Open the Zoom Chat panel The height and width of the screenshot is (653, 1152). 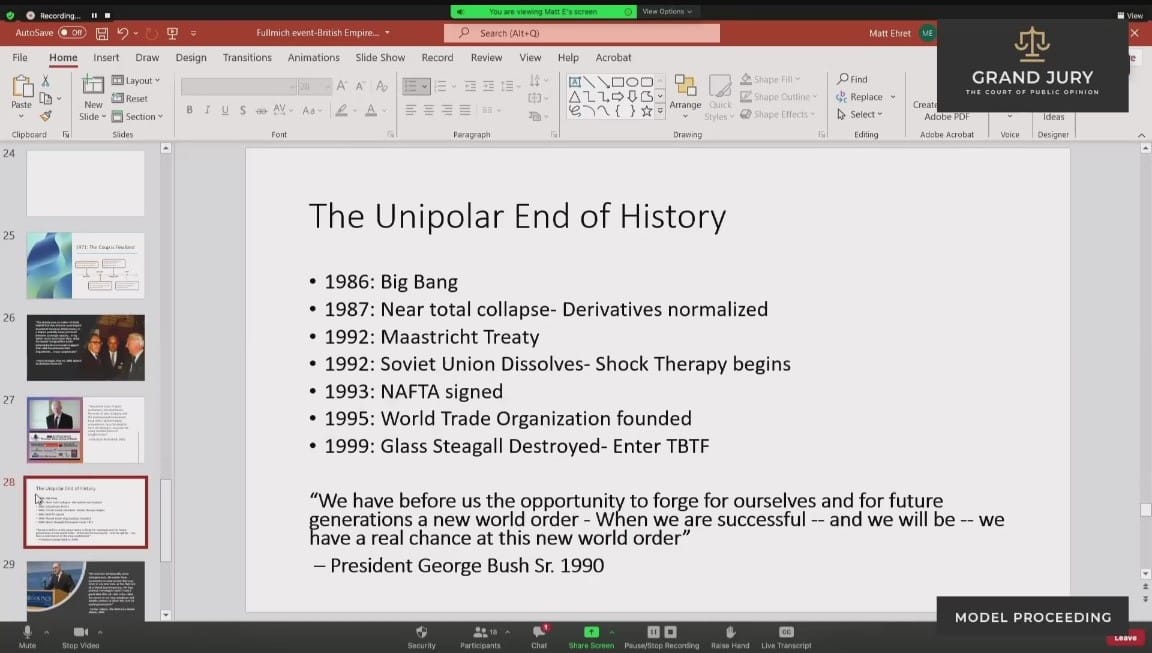click(539, 633)
